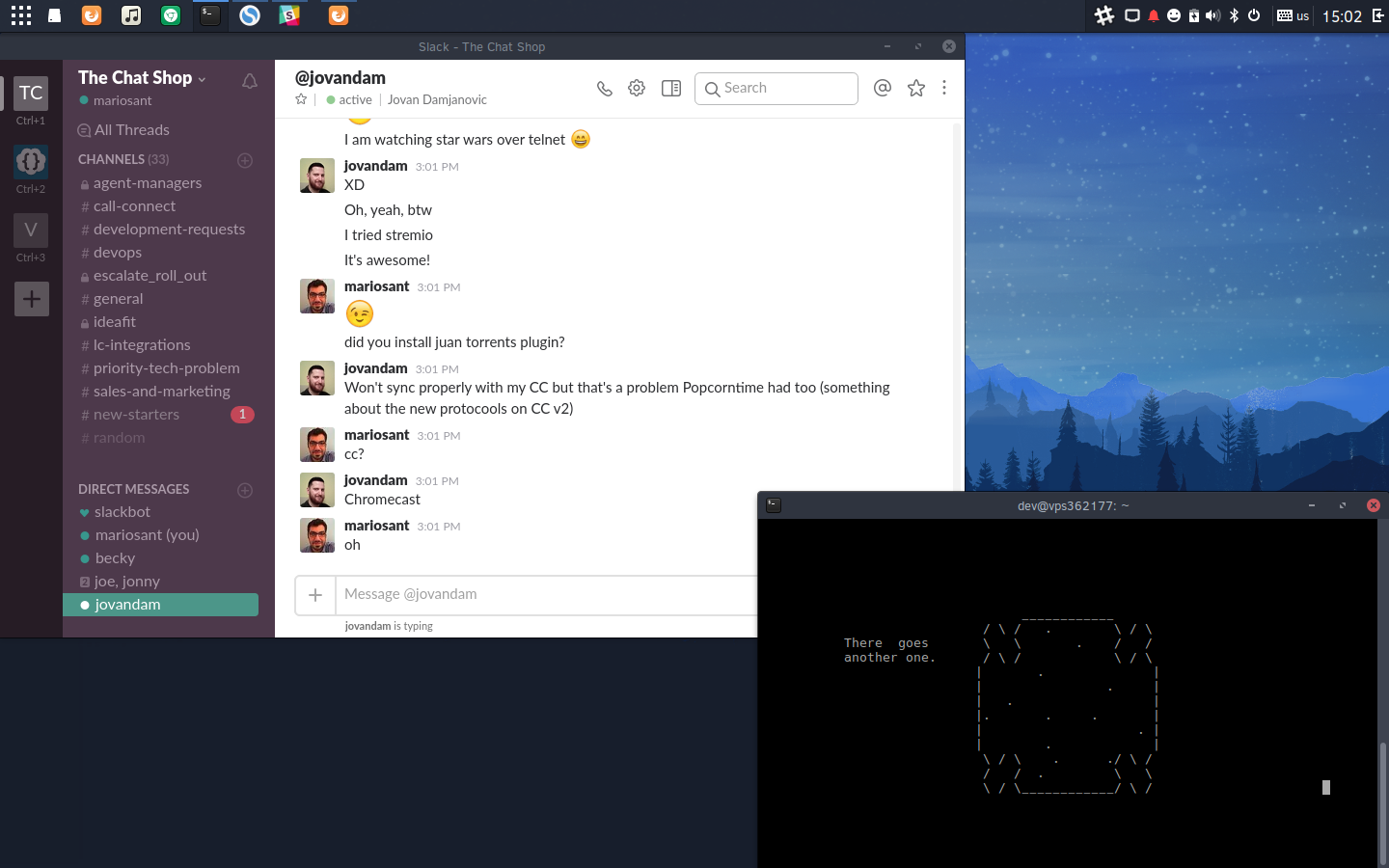Open the more actions three-dot menu

[944, 88]
